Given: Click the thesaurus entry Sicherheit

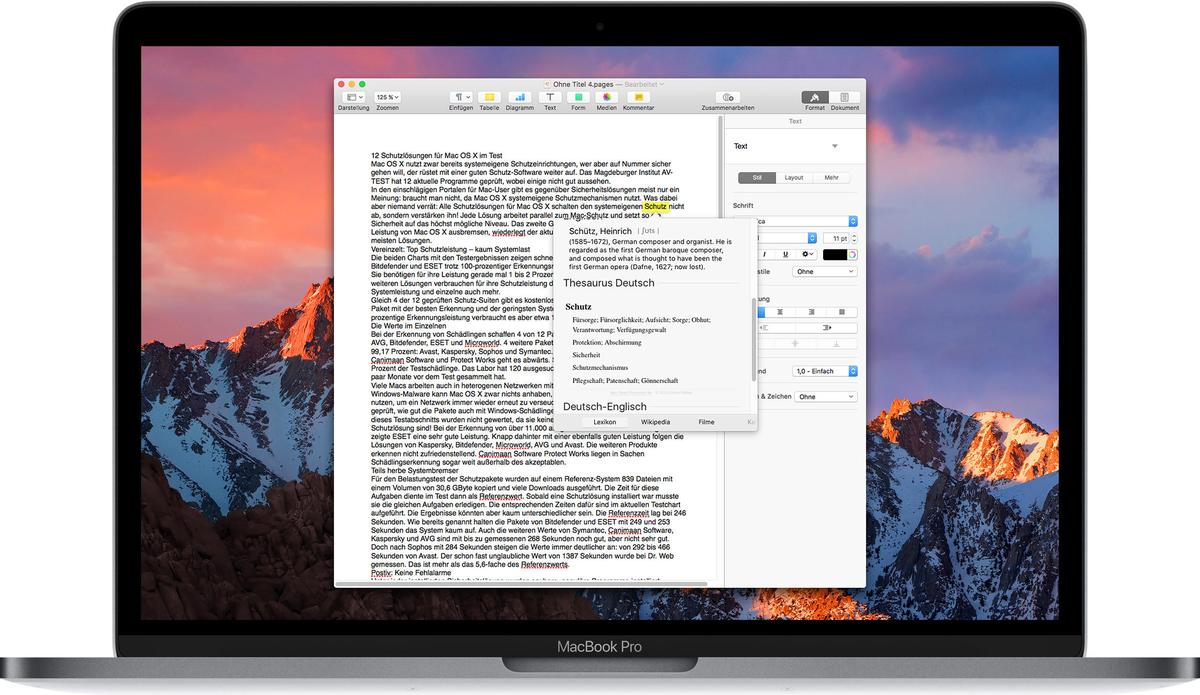Looking at the screenshot, I should coord(587,355).
